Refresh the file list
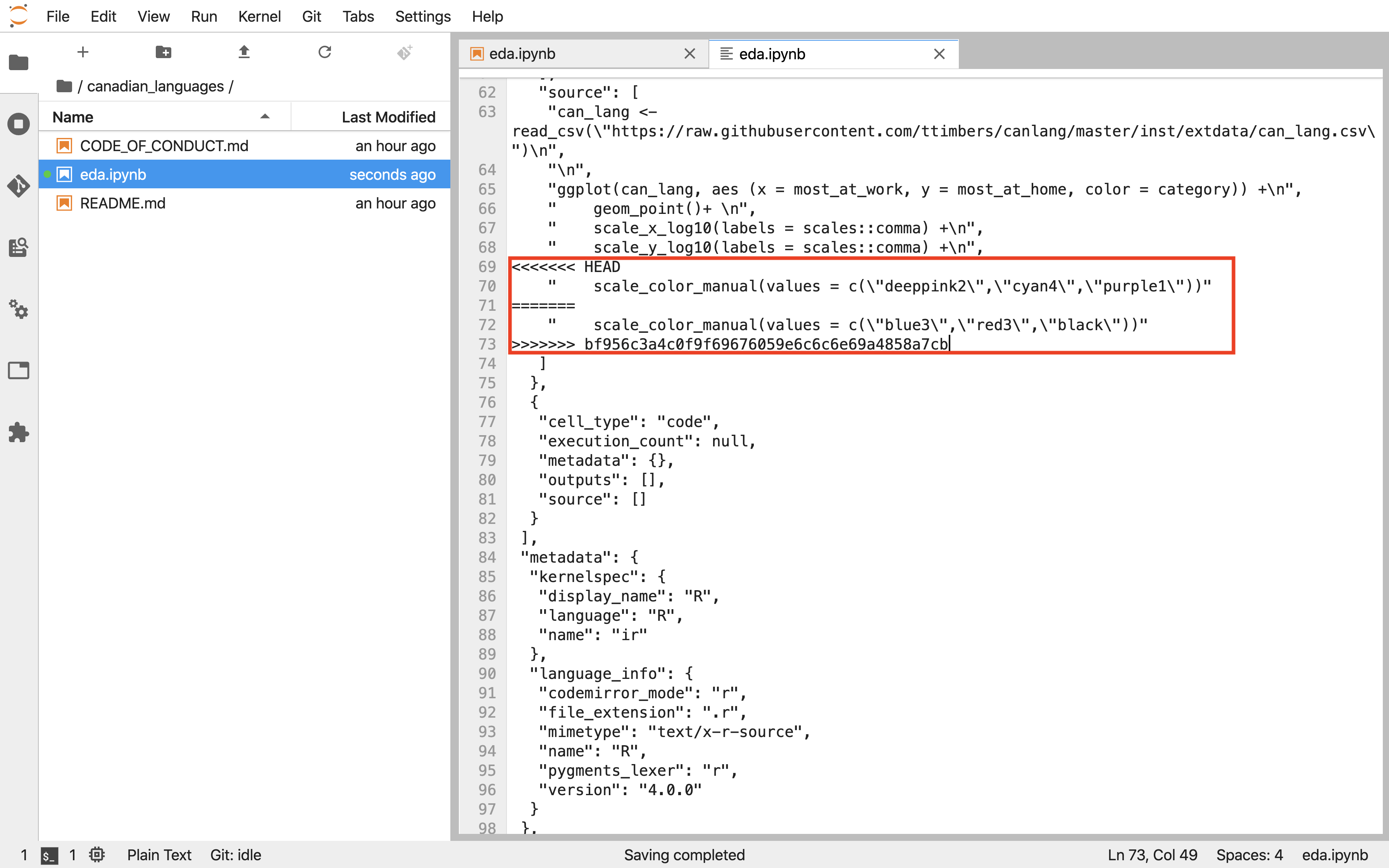Image resolution: width=1389 pixels, height=868 pixels. 325,52
